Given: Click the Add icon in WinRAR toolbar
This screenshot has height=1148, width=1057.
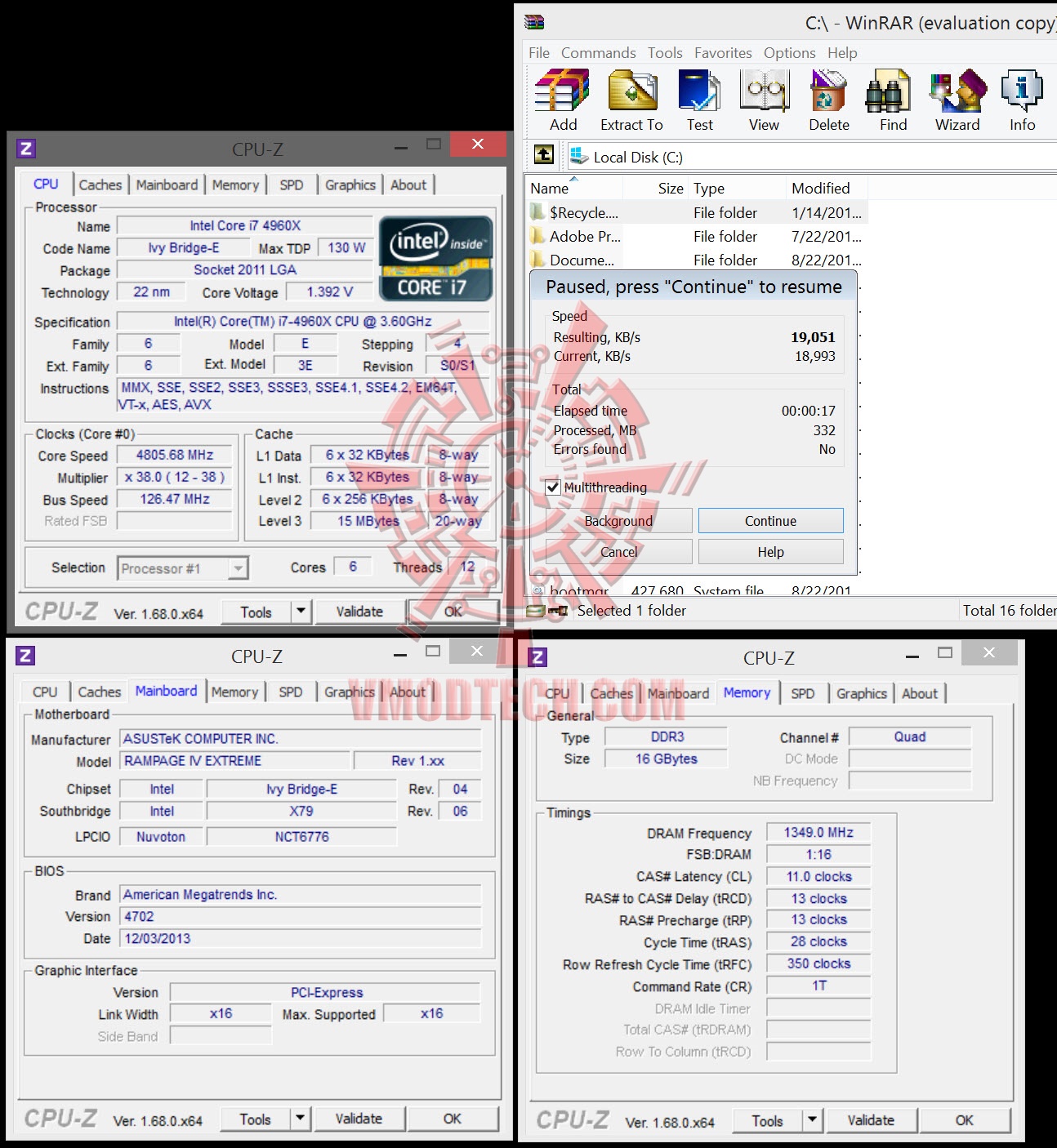Looking at the screenshot, I should [x=563, y=91].
